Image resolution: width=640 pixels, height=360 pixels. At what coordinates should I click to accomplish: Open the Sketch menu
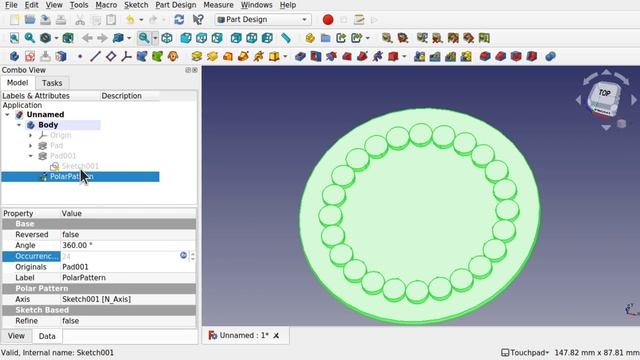coord(136,5)
